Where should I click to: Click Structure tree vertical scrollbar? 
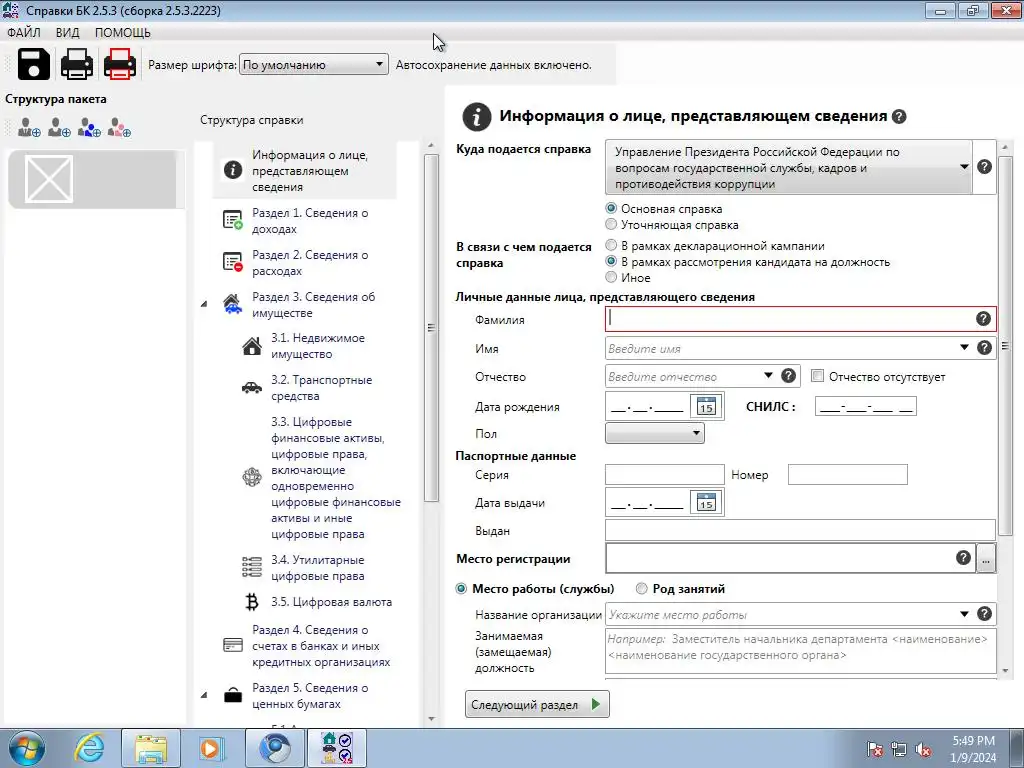pos(431,328)
